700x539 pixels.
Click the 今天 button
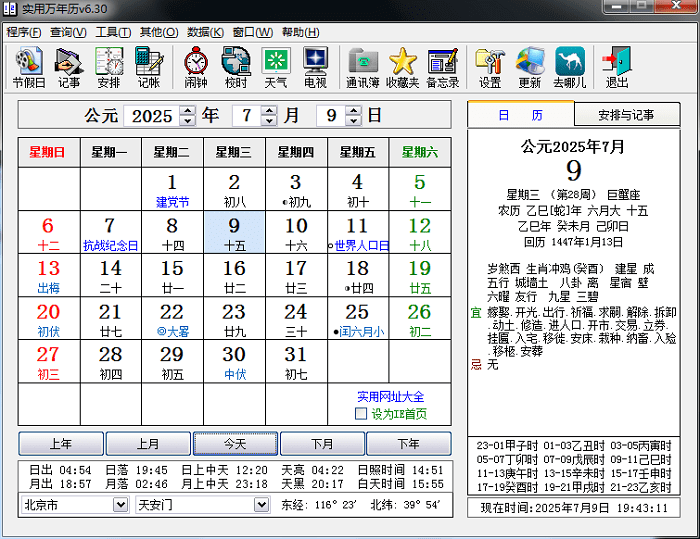(x=235, y=444)
